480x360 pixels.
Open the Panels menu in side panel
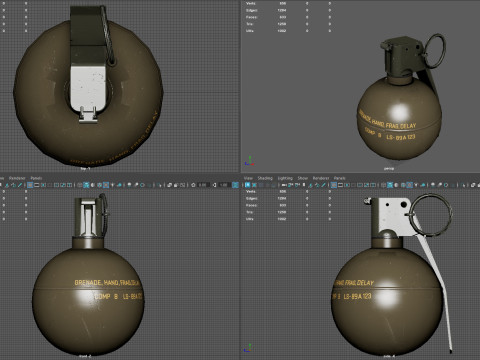[x=339, y=178]
